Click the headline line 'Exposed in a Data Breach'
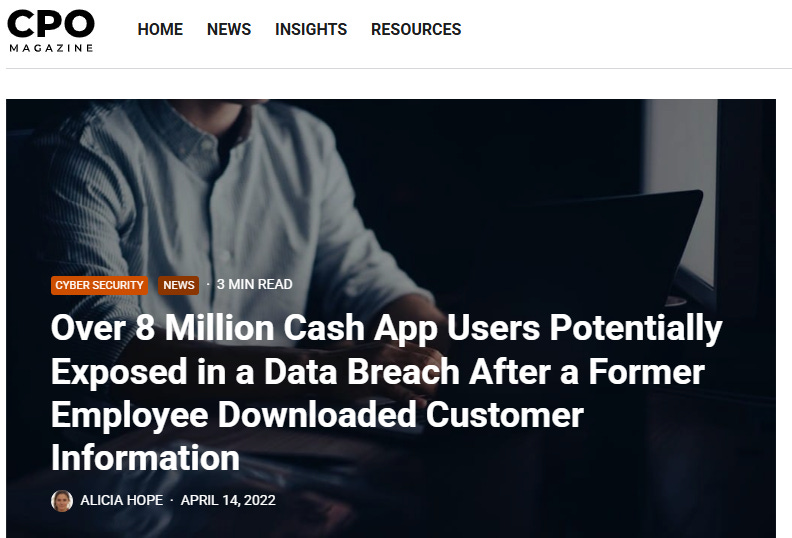792x538 pixels. pos(255,372)
